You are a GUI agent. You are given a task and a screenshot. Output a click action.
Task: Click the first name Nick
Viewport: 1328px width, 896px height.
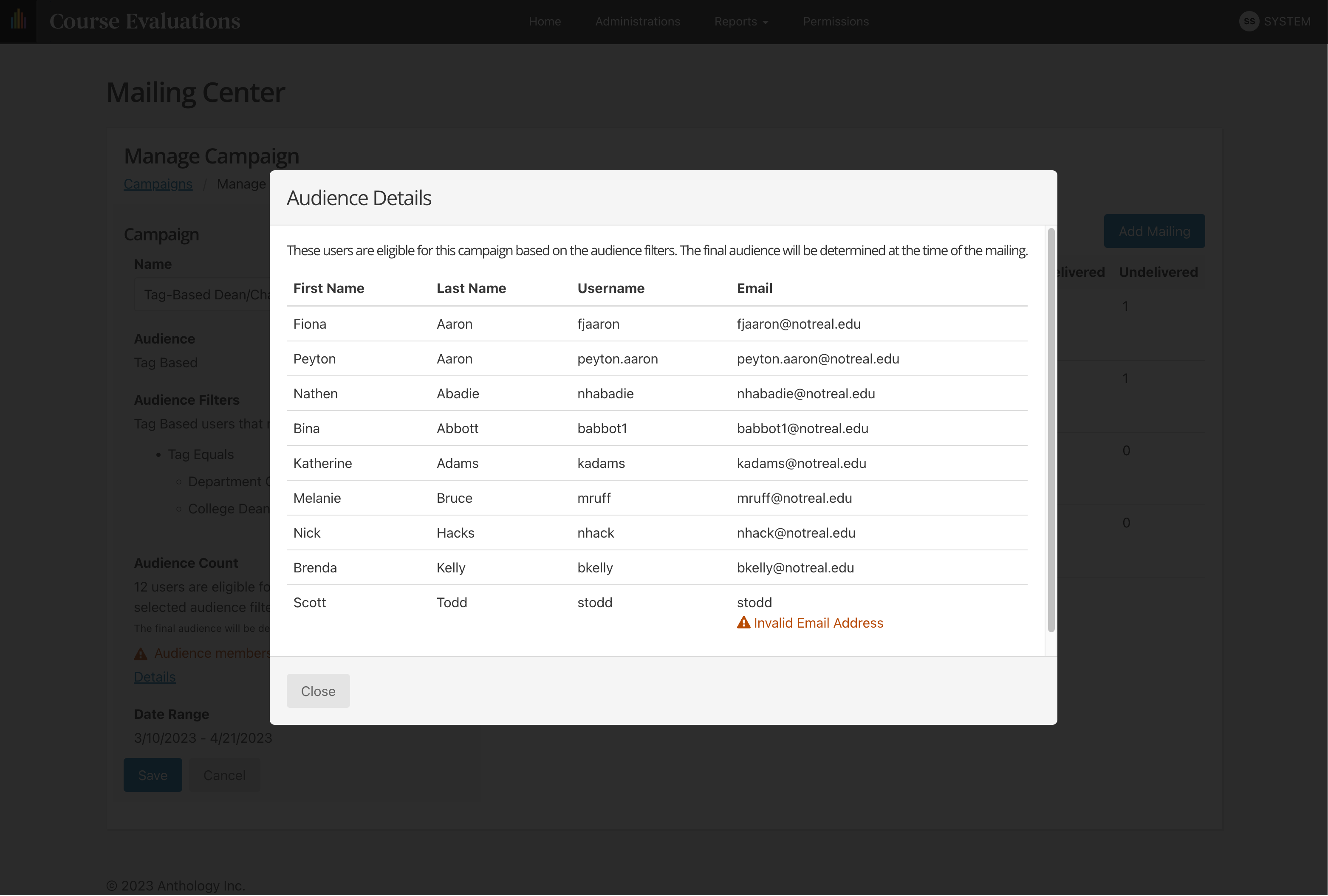(307, 533)
